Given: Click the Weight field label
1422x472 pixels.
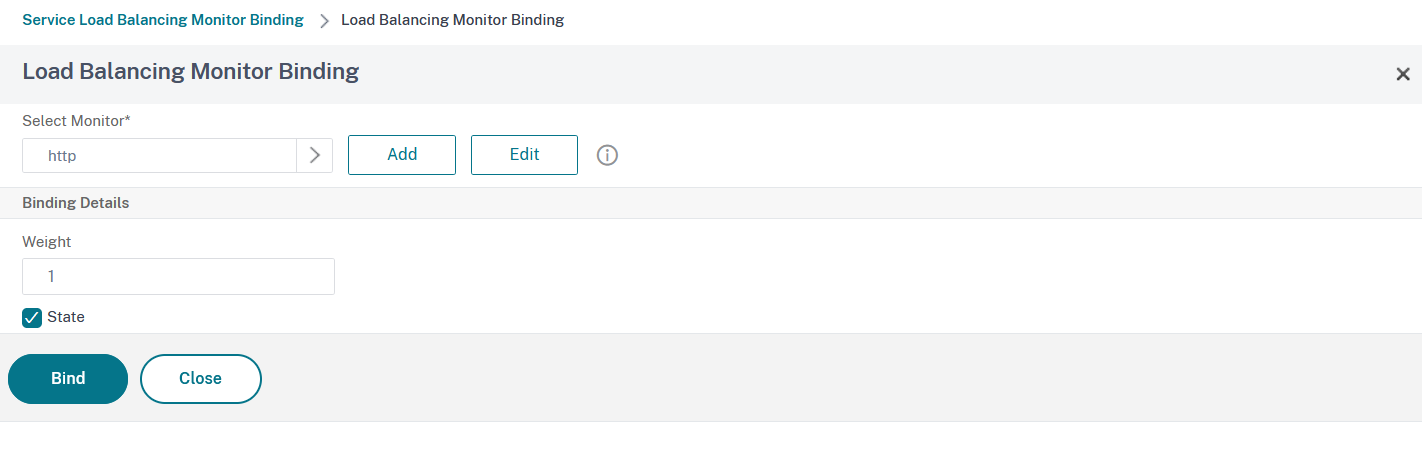Looking at the screenshot, I should click(47, 242).
